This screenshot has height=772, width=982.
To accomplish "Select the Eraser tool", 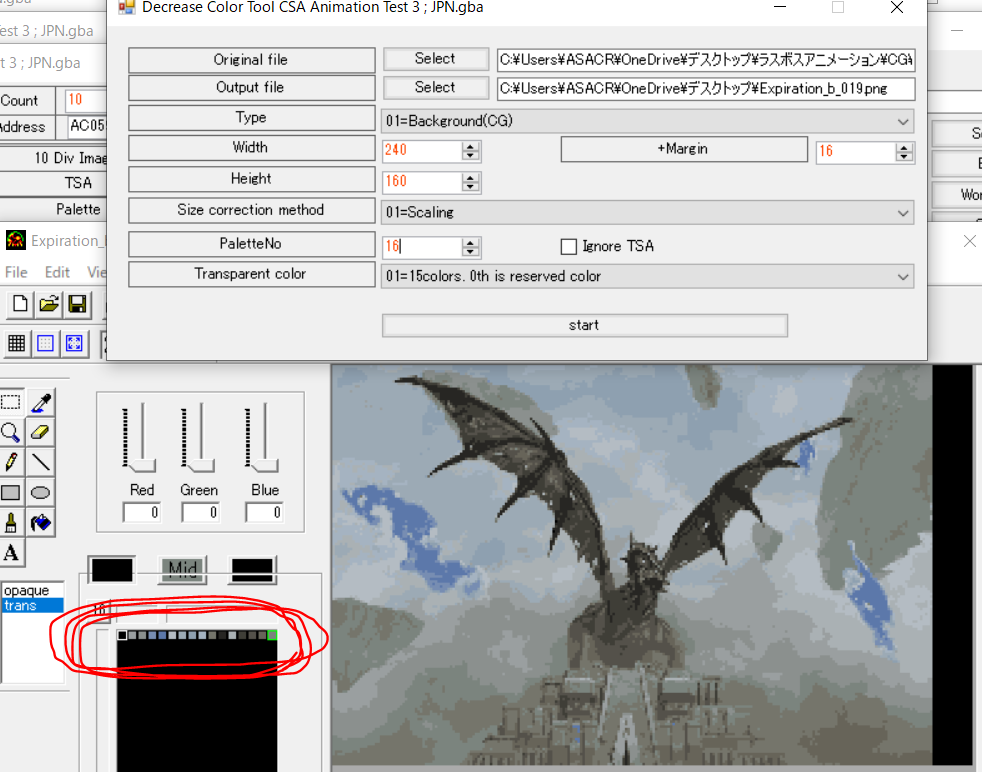I will [x=40, y=432].
